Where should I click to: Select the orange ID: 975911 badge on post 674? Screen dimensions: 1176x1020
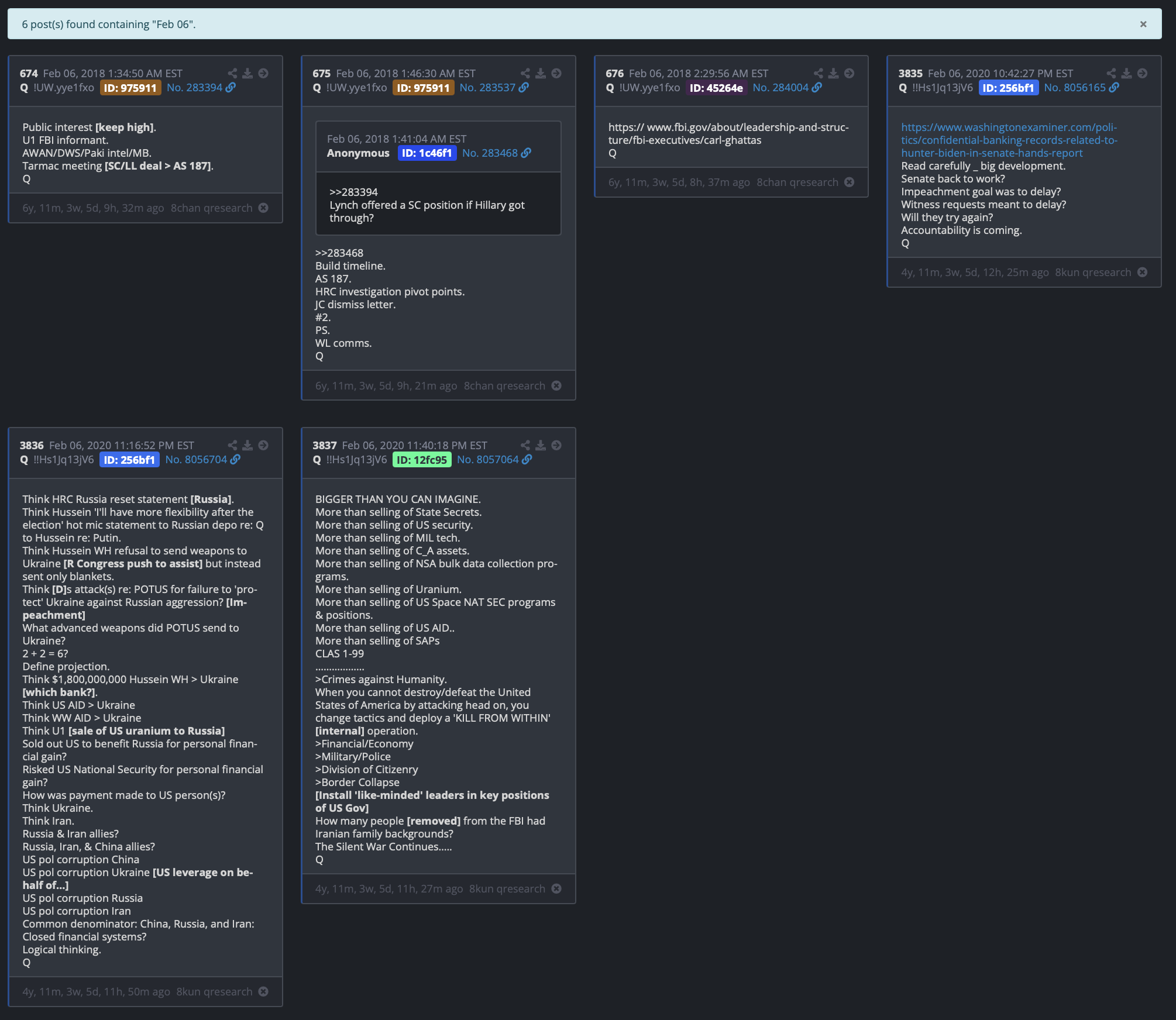pos(130,88)
